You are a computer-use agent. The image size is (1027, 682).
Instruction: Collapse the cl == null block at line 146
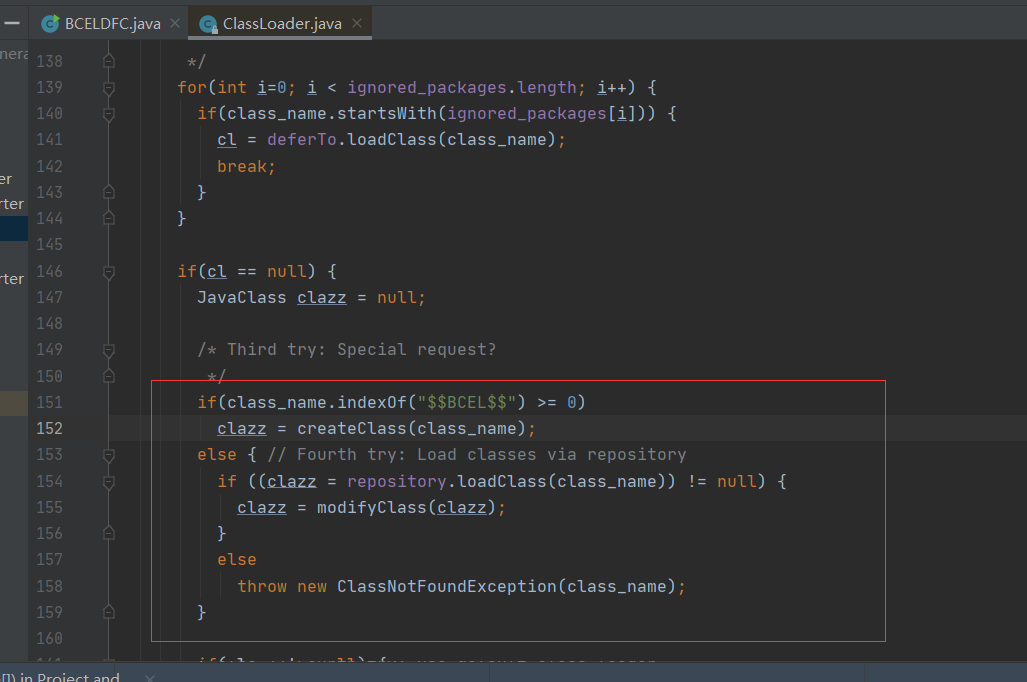pos(109,272)
